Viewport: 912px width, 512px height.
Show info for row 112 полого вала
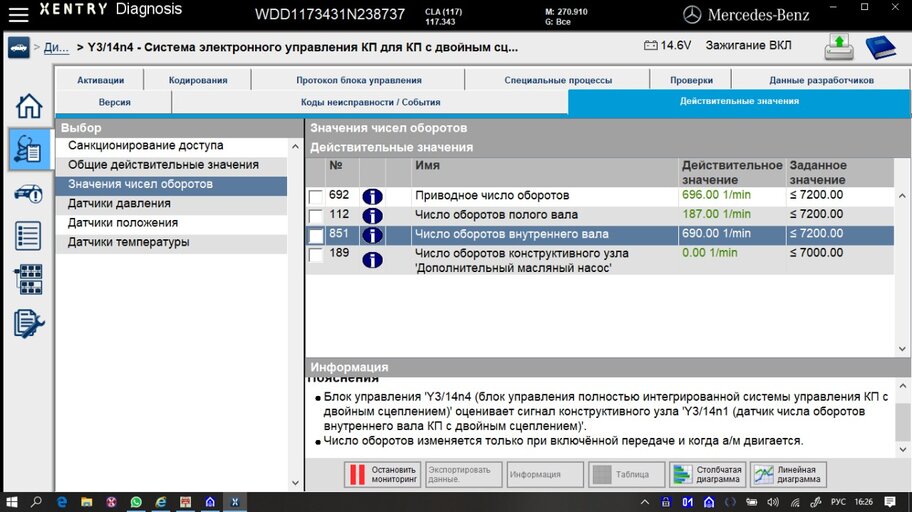372,216
